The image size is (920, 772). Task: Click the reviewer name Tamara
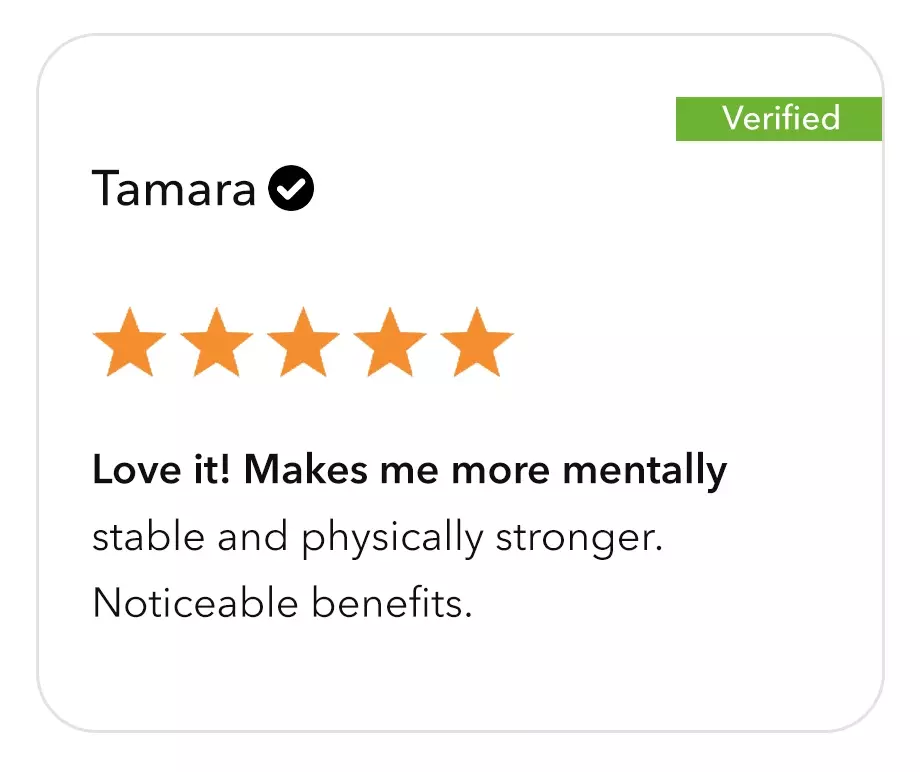pos(174,188)
